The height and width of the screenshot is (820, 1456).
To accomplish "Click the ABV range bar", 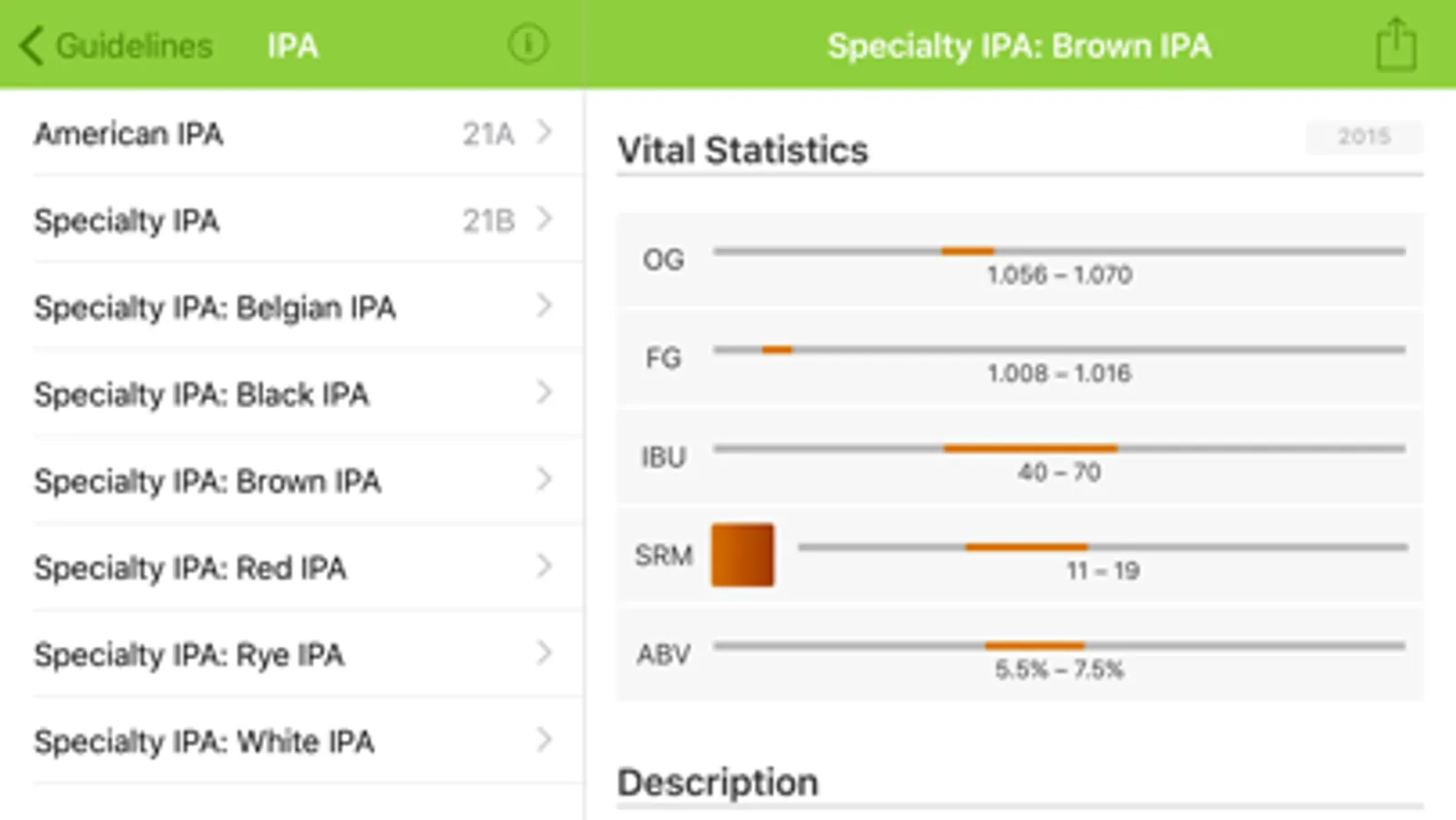I will click(1059, 646).
